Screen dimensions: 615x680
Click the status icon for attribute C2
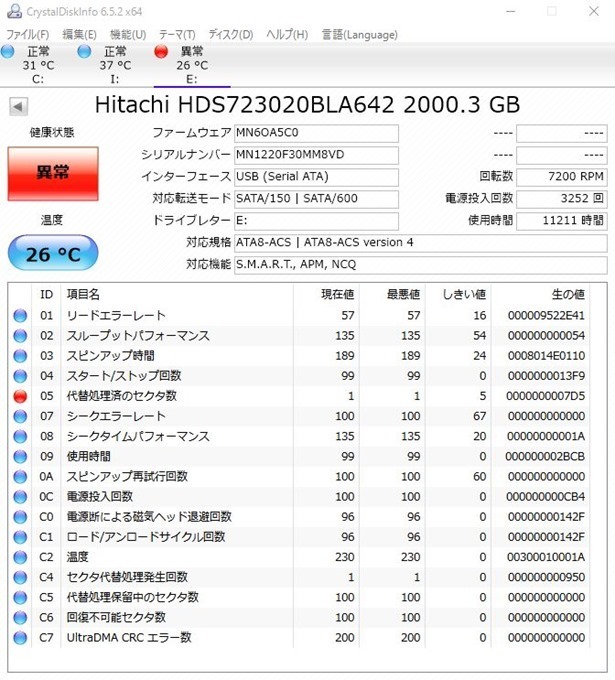(20, 557)
